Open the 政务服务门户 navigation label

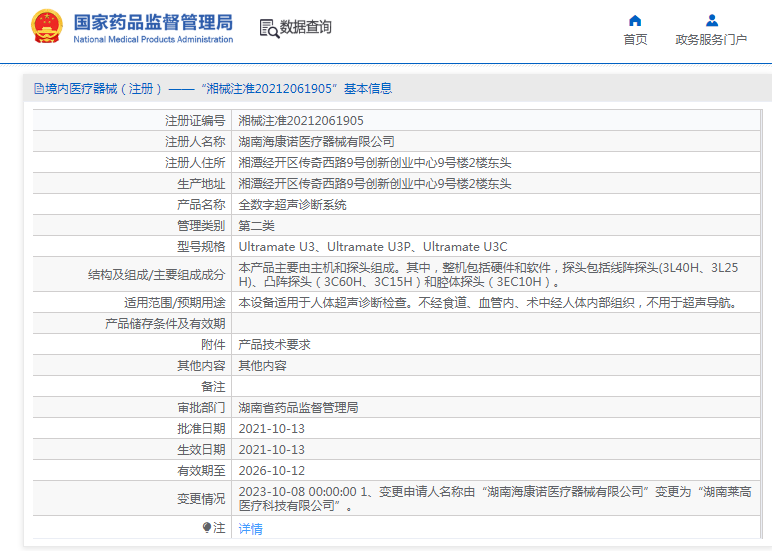point(711,40)
